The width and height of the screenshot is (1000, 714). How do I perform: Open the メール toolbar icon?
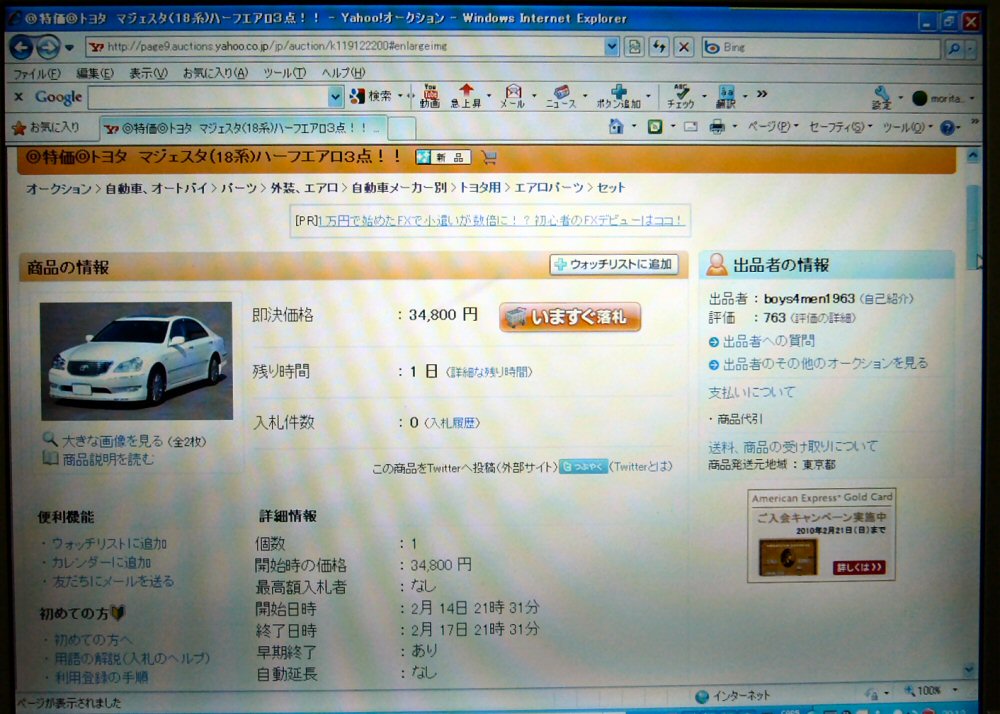click(513, 96)
